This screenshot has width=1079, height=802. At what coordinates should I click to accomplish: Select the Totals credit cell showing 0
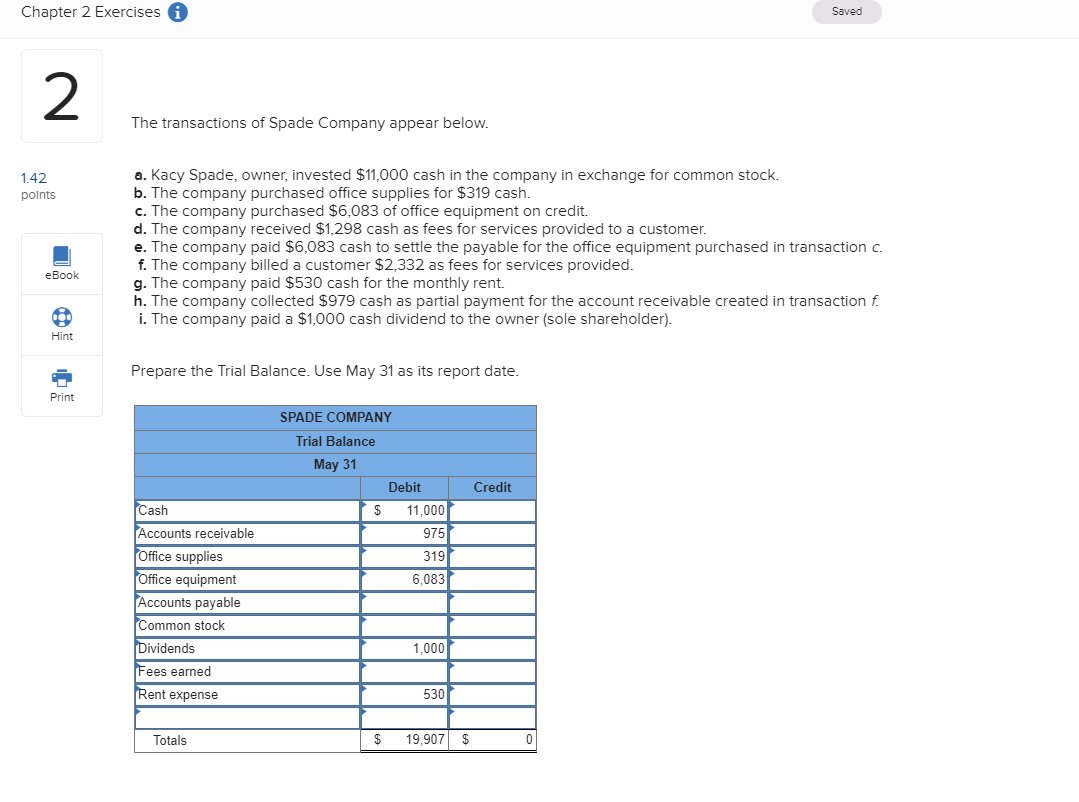coord(492,739)
